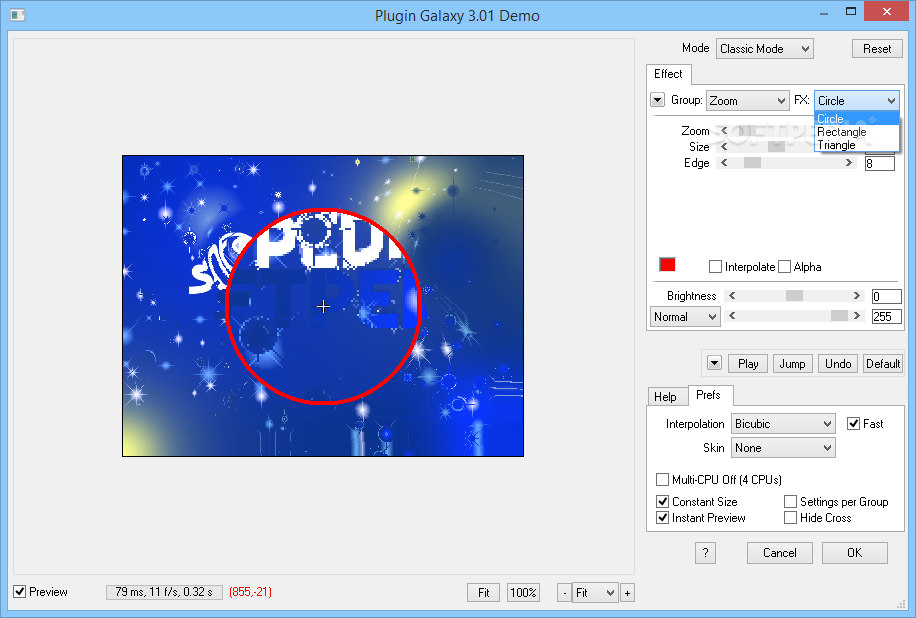Viewport: 916px width, 618px height.
Task: Click the Edge slider right arrow
Action: 849,163
